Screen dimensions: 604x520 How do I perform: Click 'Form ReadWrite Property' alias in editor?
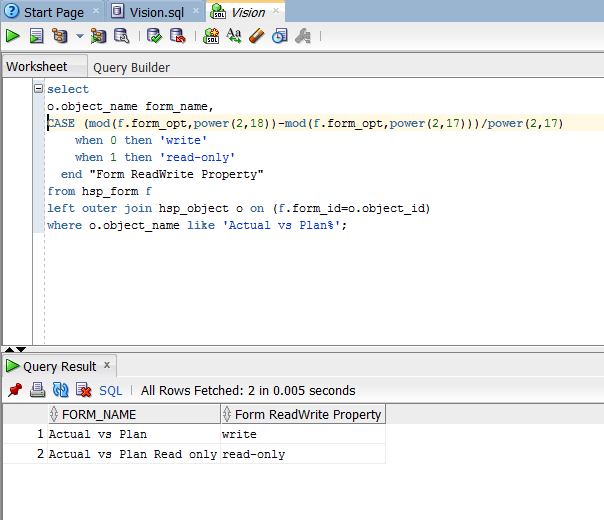pyautogui.click(x=176, y=174)
